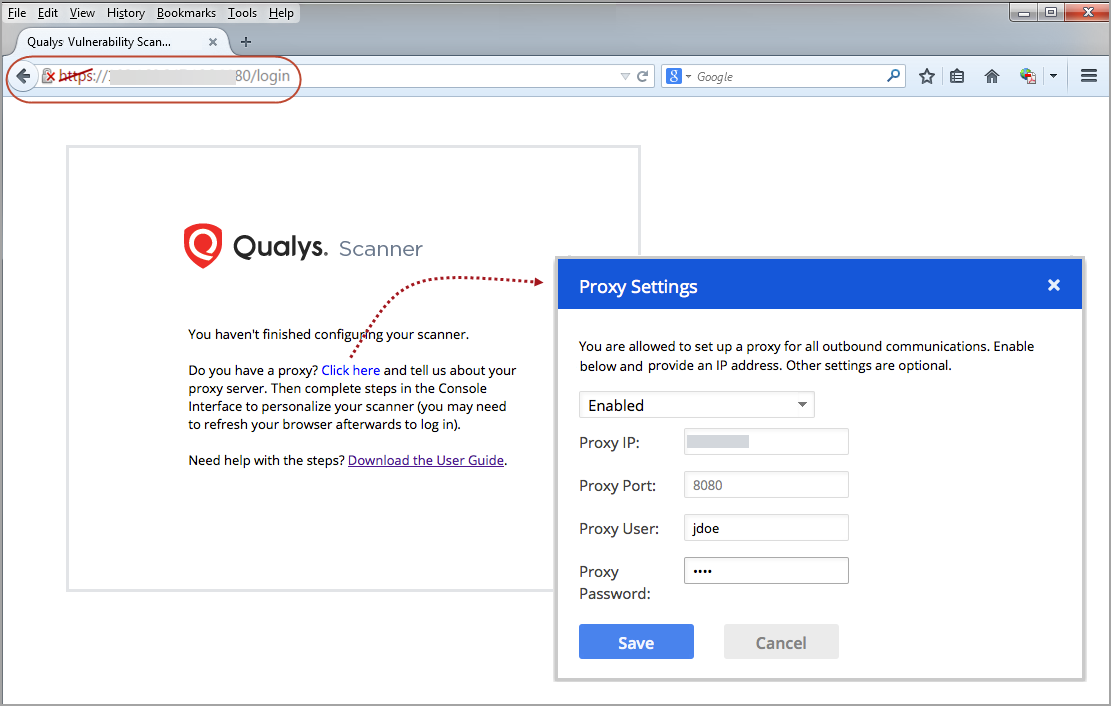The height and width of the screenshot is (706, 1111).
Task: Click the Proxy User field
Action: pyautogui.click(x=766, y=528)
